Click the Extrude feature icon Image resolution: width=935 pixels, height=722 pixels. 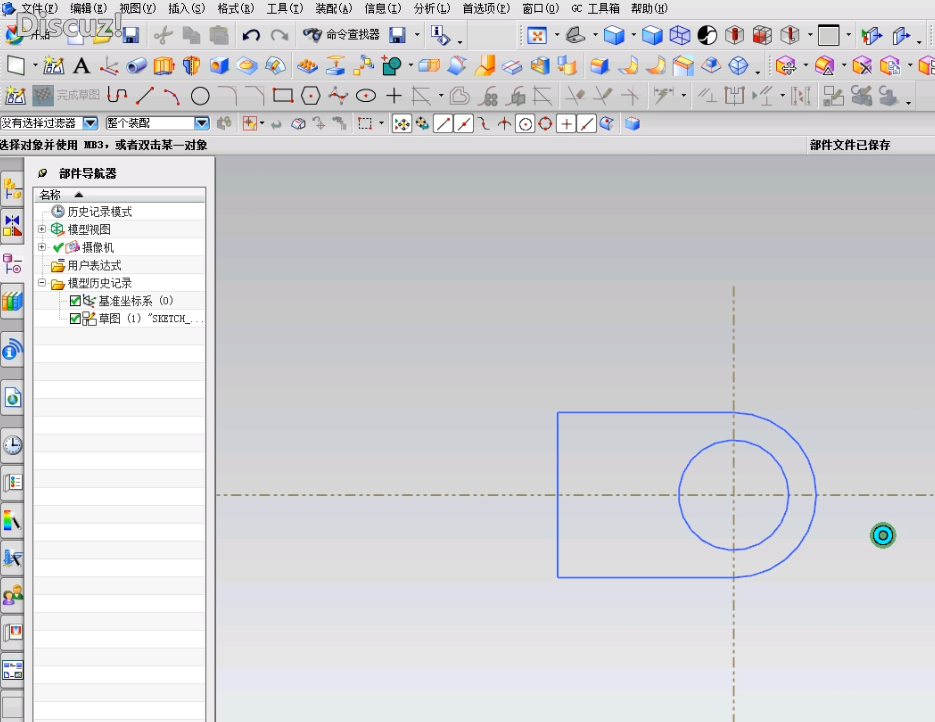(163, 66)
